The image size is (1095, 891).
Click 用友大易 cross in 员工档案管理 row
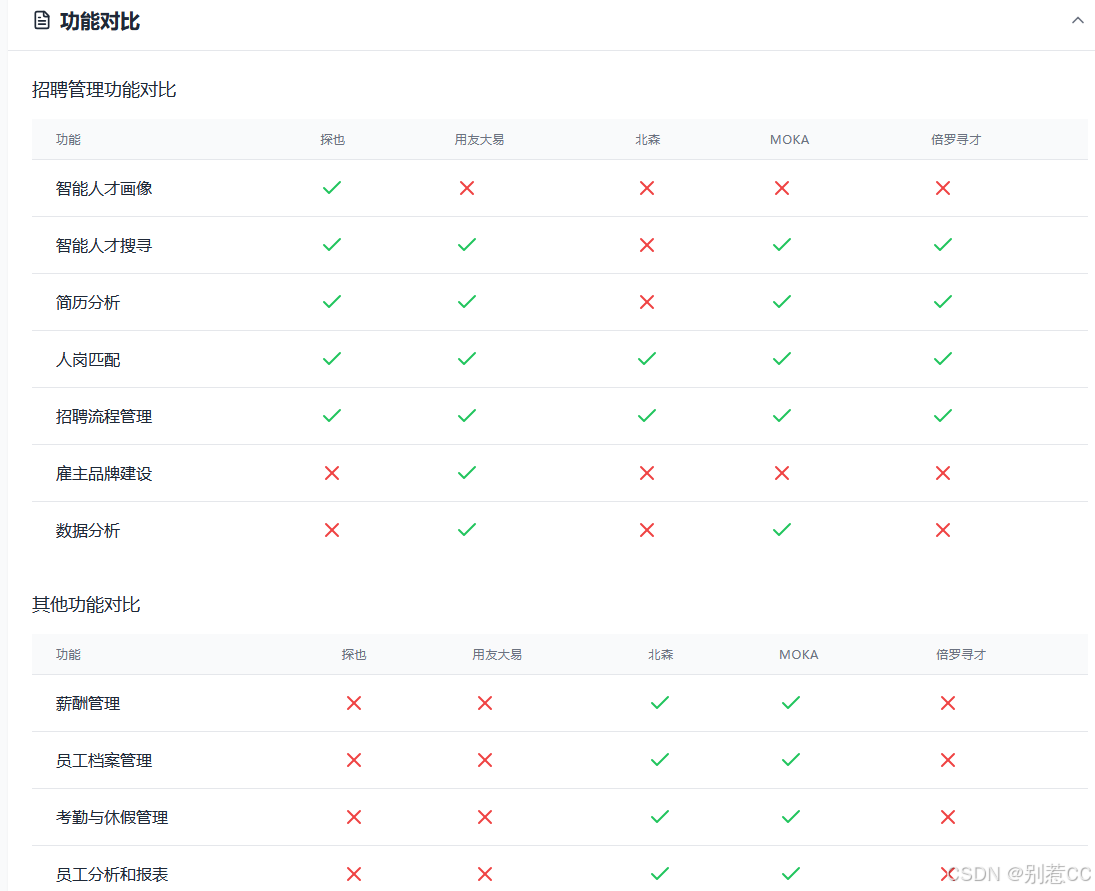485,760
